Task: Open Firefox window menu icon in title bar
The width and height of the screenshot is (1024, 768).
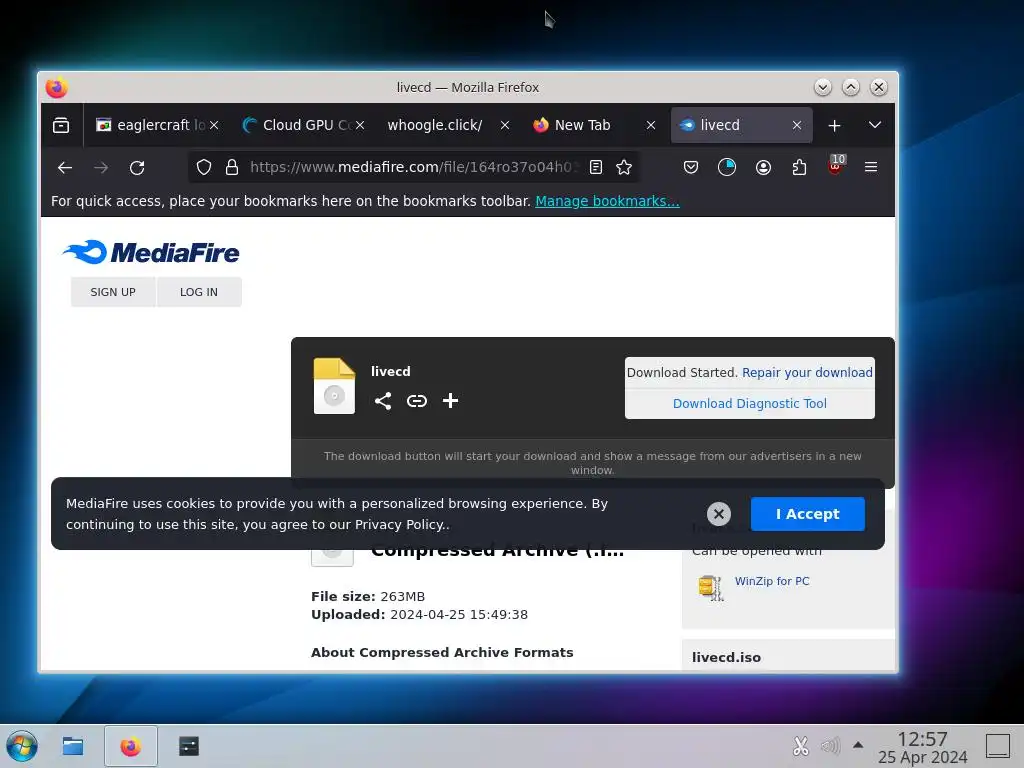Action: coord(57,88)
